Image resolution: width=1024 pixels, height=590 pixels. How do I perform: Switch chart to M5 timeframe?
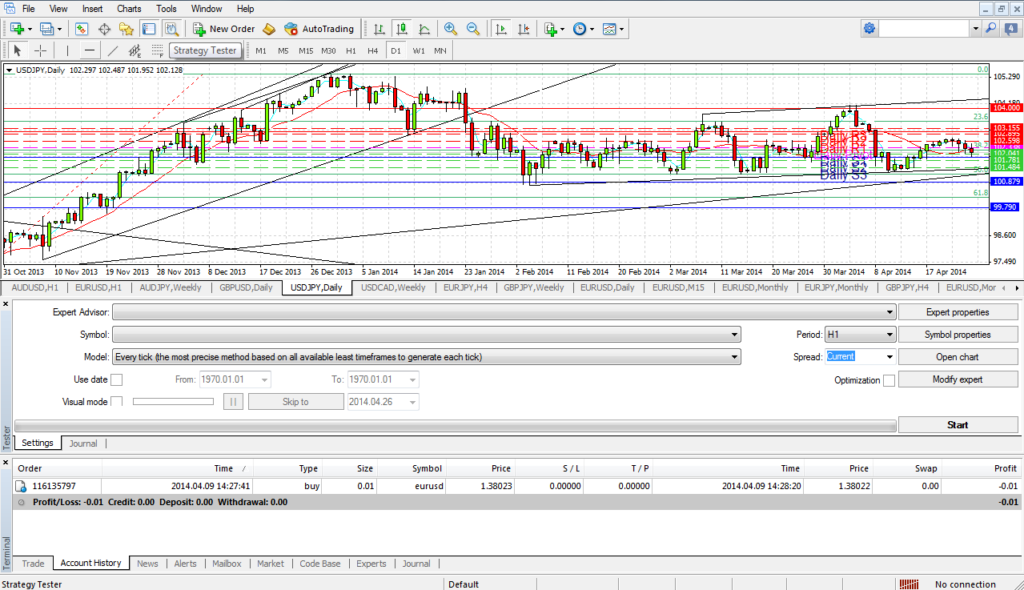(283, 50)
